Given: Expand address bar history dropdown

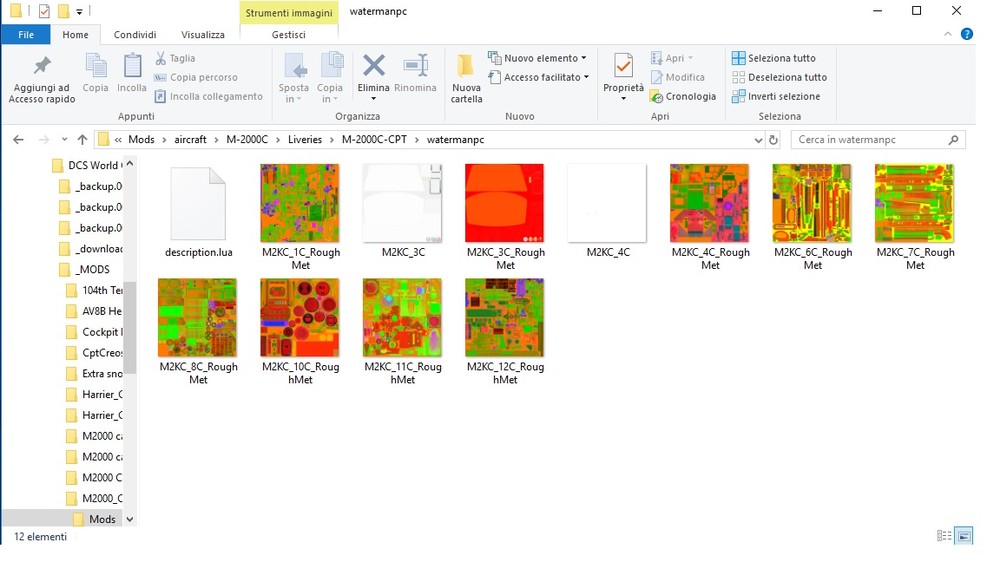Looking at the screenshot, I should 758,140.
